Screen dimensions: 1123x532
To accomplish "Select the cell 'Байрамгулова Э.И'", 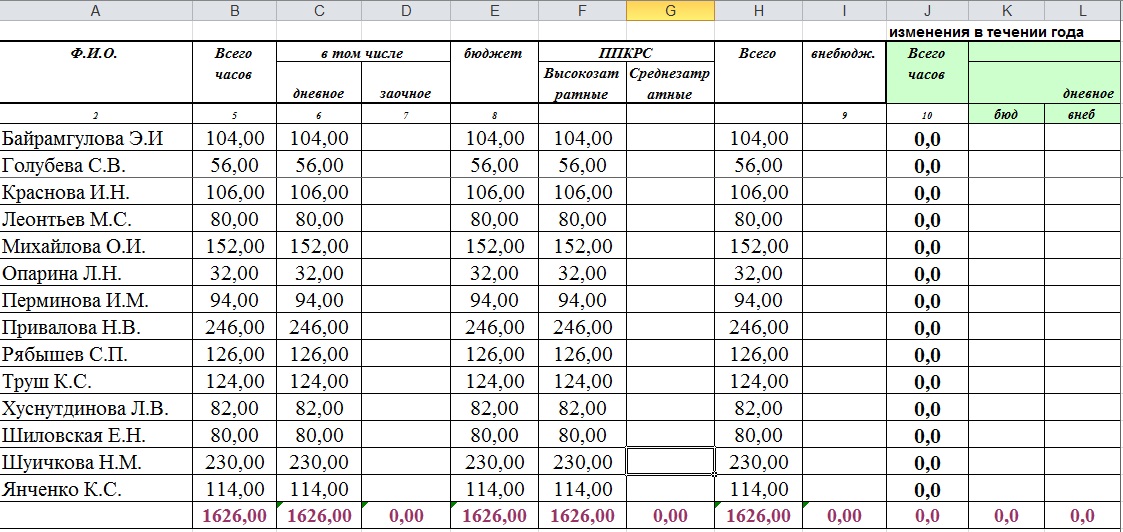I will [x=96, y=138].
